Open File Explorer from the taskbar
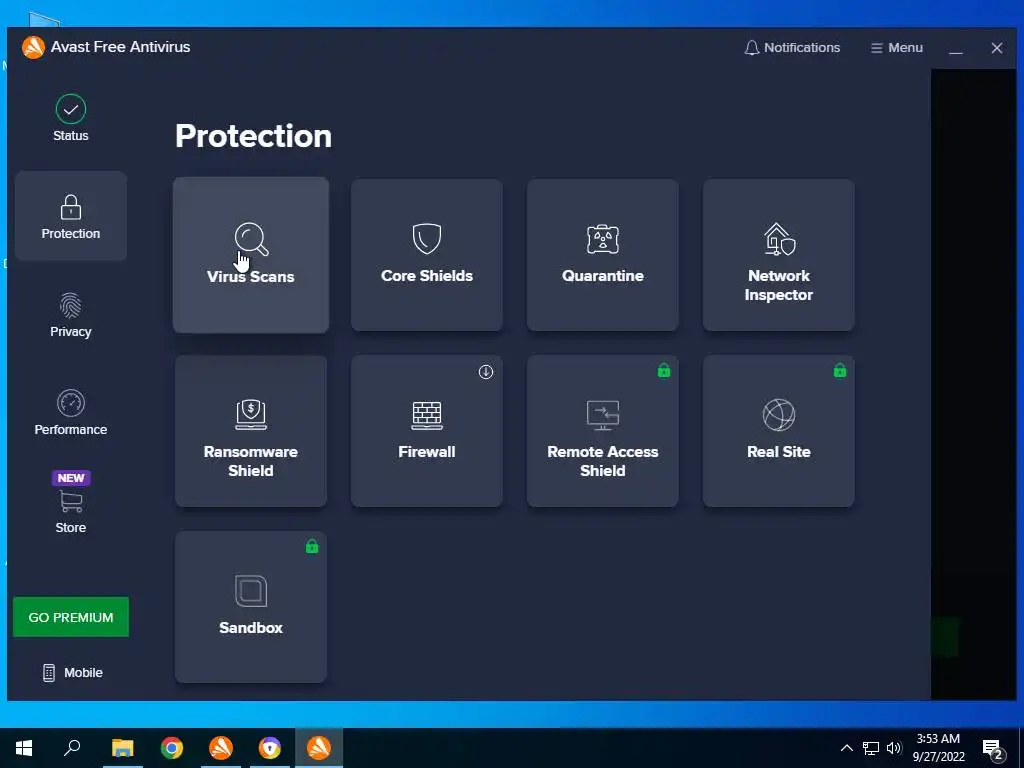The width and height of the screenshot is (1024, 768). pos(122,748)
